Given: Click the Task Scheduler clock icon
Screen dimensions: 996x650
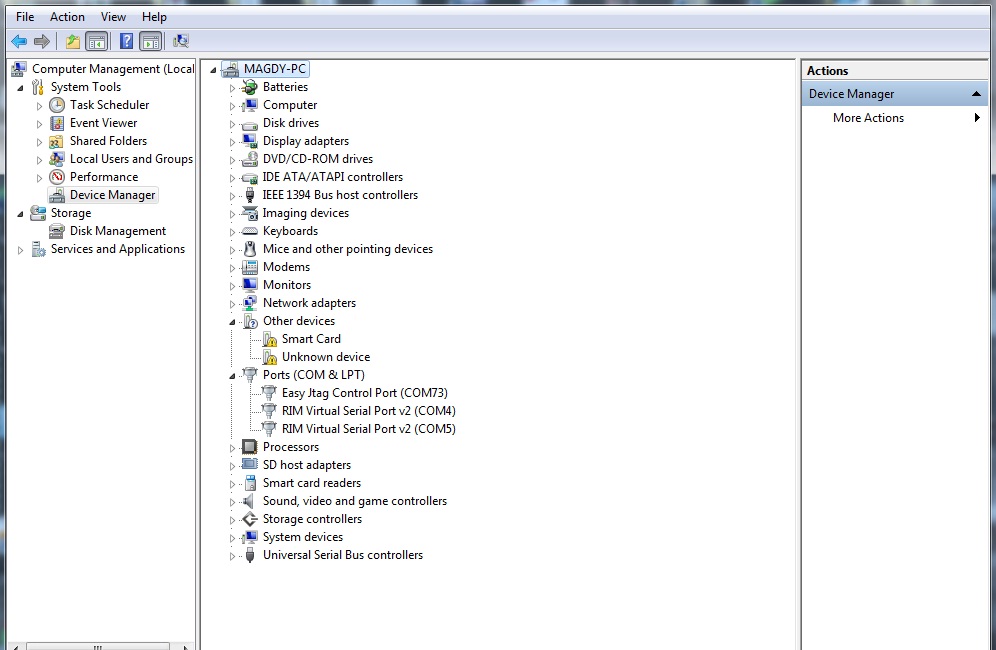Looking at the screenshot, I should (x=57, y=105).
